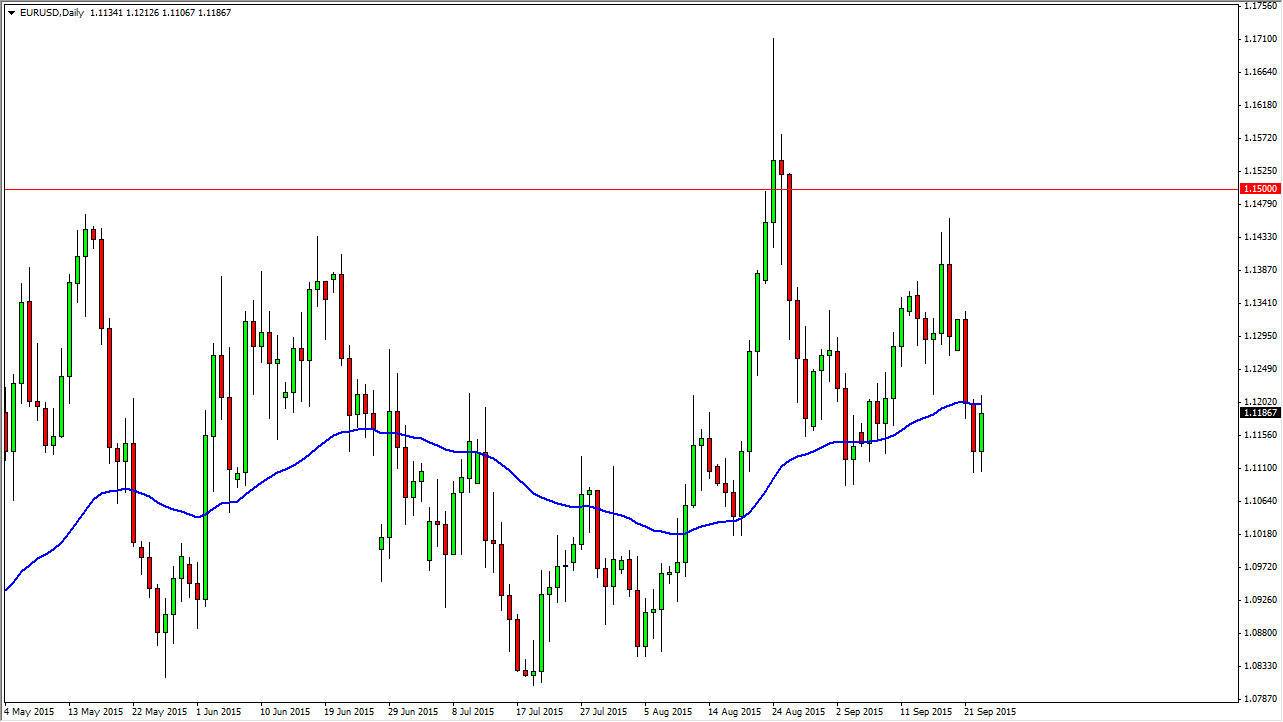This screenshot has width=1283, height=722.
Task: Click the 1.10180 price axis label
Action: click(x=1261, y=534)
